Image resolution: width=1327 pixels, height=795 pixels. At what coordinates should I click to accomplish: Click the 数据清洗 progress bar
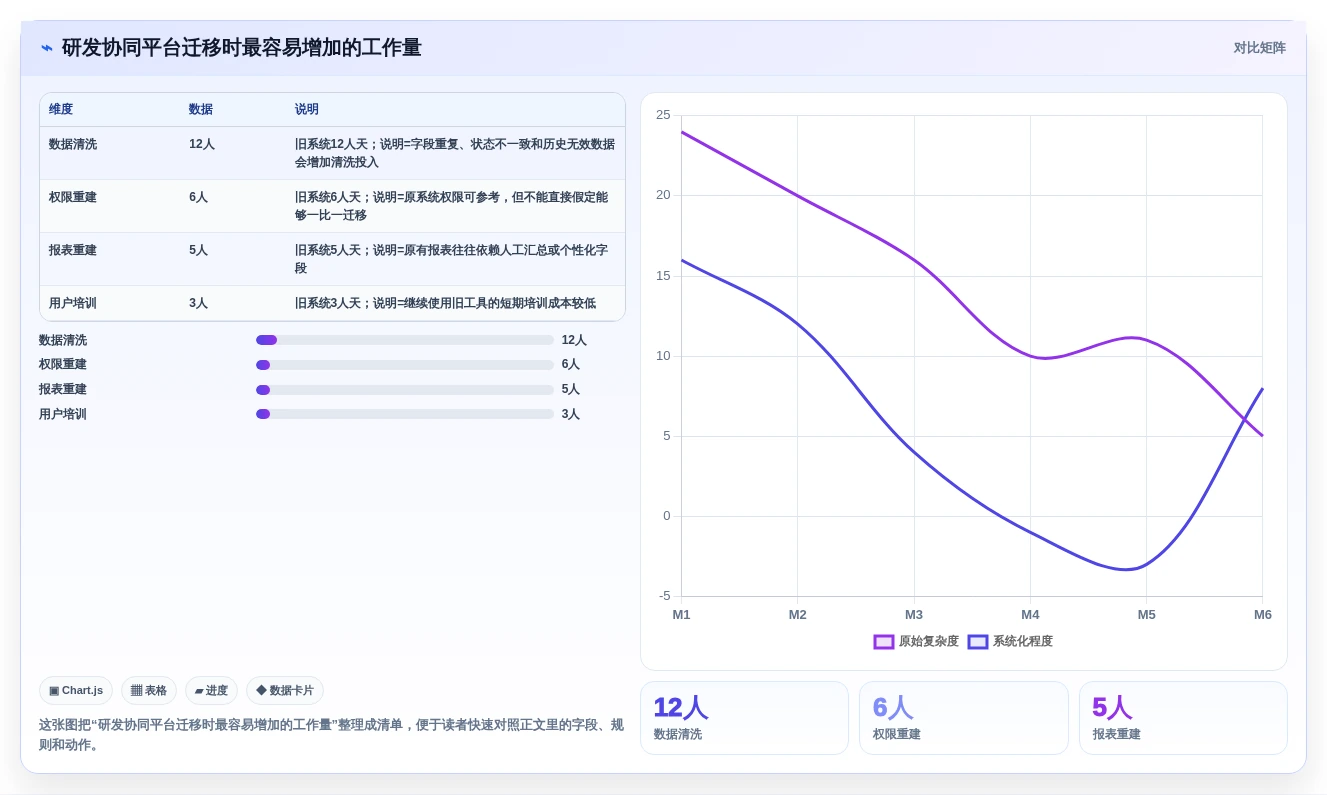[405, 340]
